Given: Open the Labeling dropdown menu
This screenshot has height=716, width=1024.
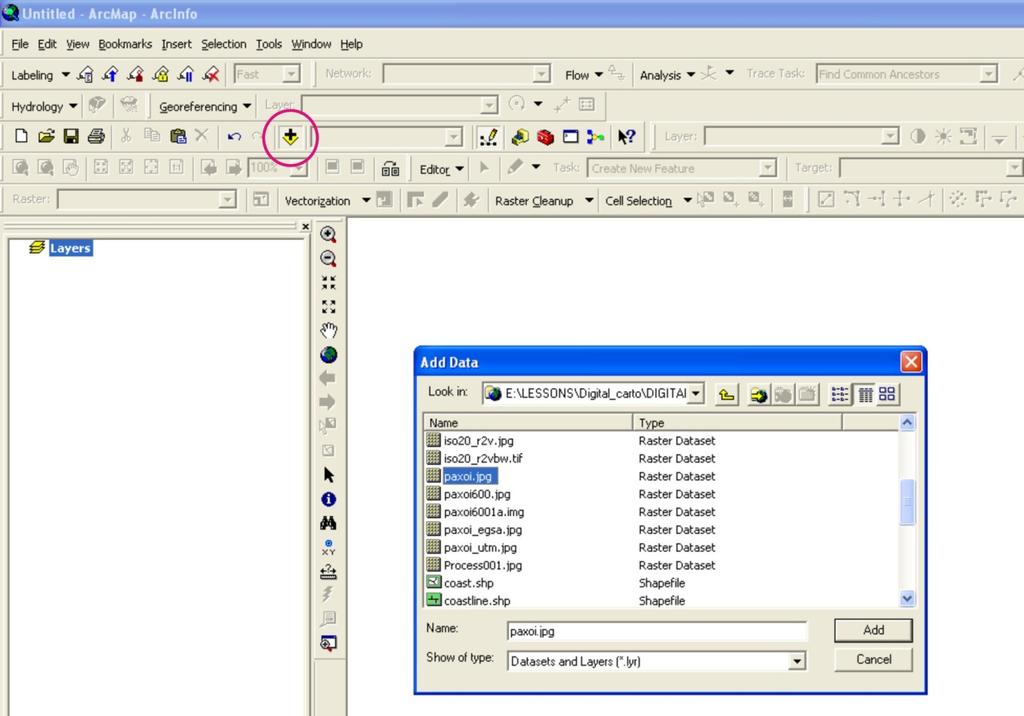Looking at the screenshot, I should [40, 74].
